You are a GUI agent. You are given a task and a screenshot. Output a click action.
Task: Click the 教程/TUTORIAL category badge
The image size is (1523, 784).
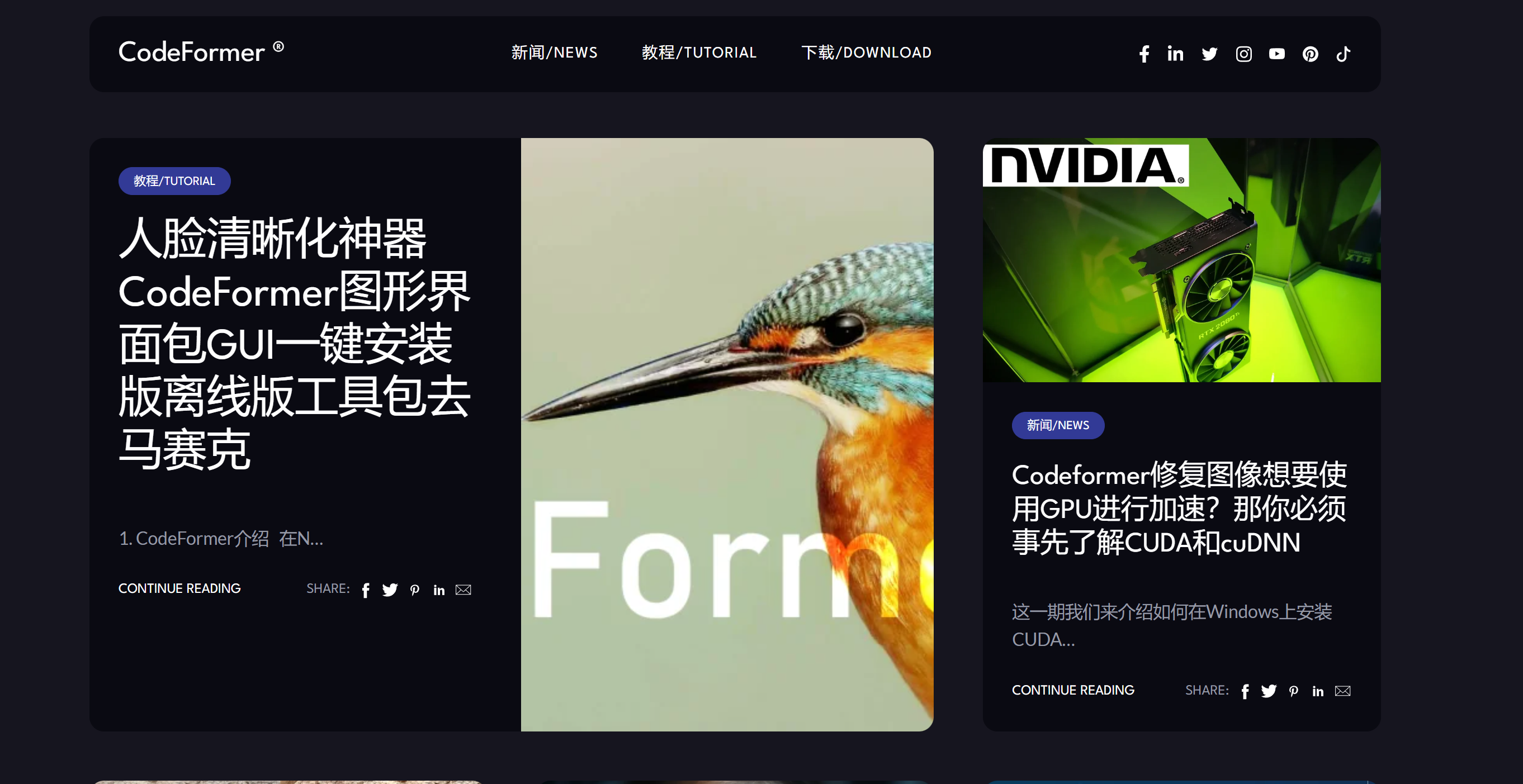tap(174, 181)
